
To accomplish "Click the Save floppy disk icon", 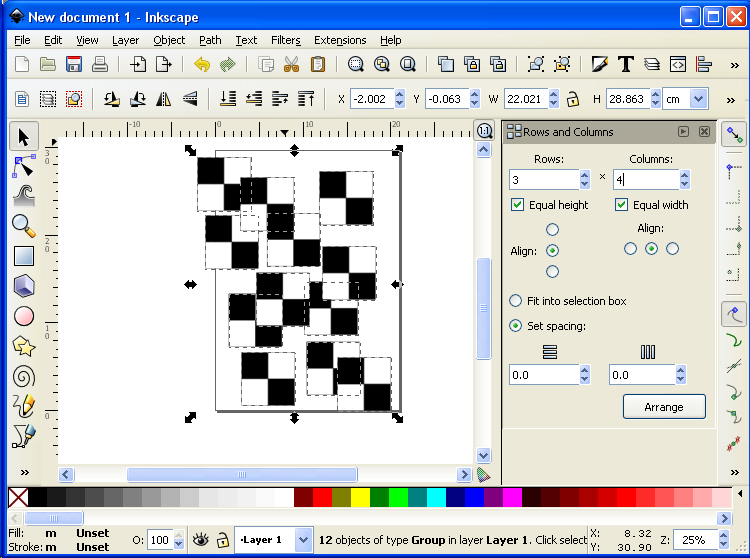I will tap(74, 64).
